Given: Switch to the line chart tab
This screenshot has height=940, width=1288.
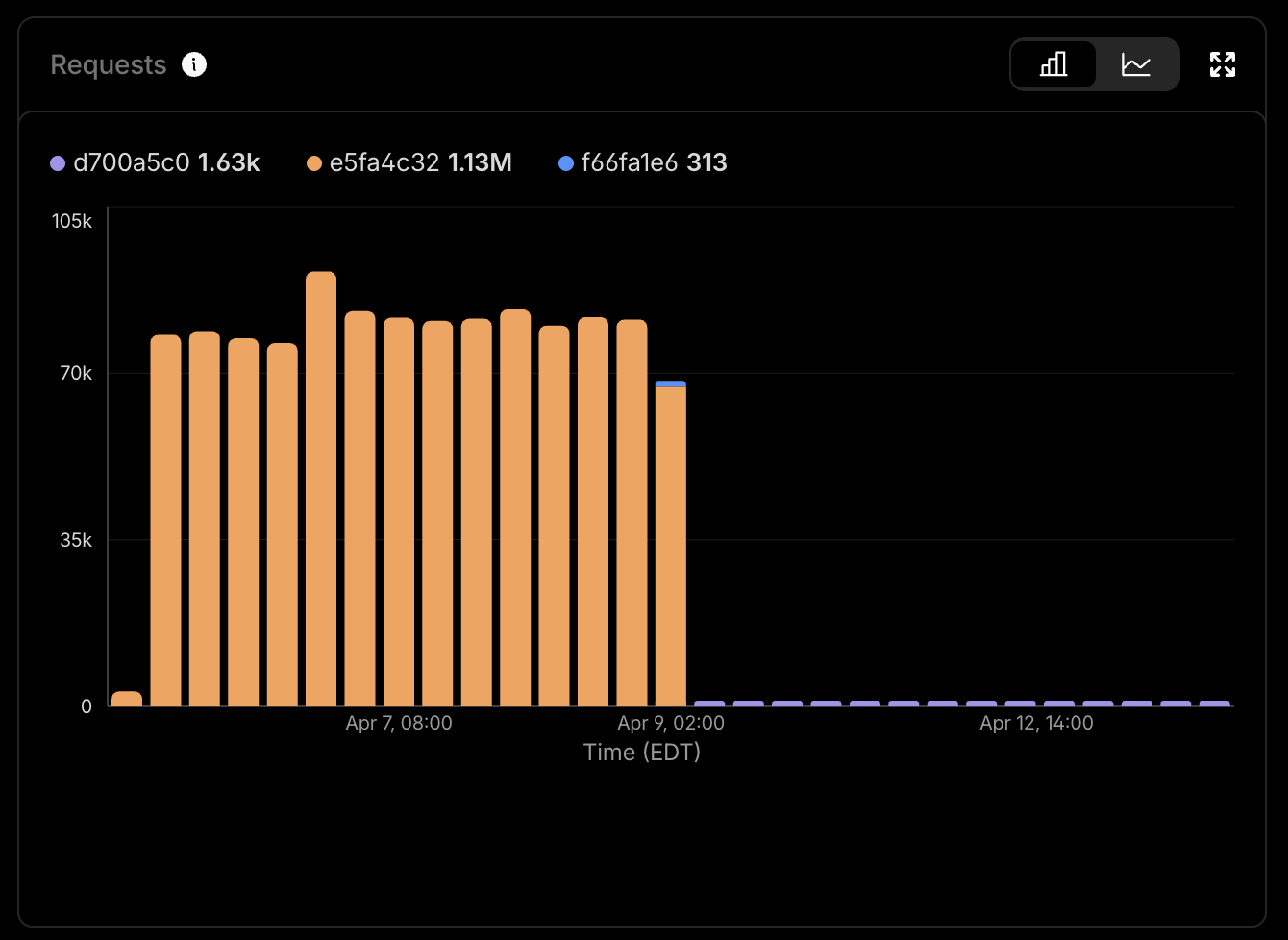Looking at the screenshot, I should (1137, 64).
